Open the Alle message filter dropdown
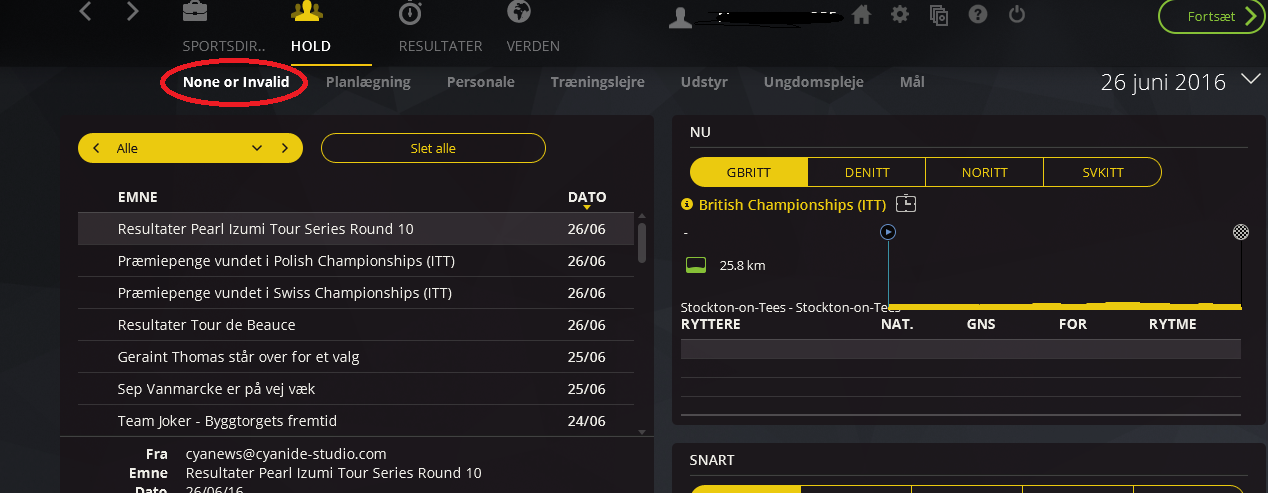The width and height of the screenshot is (1268, 493). (257, 148)
